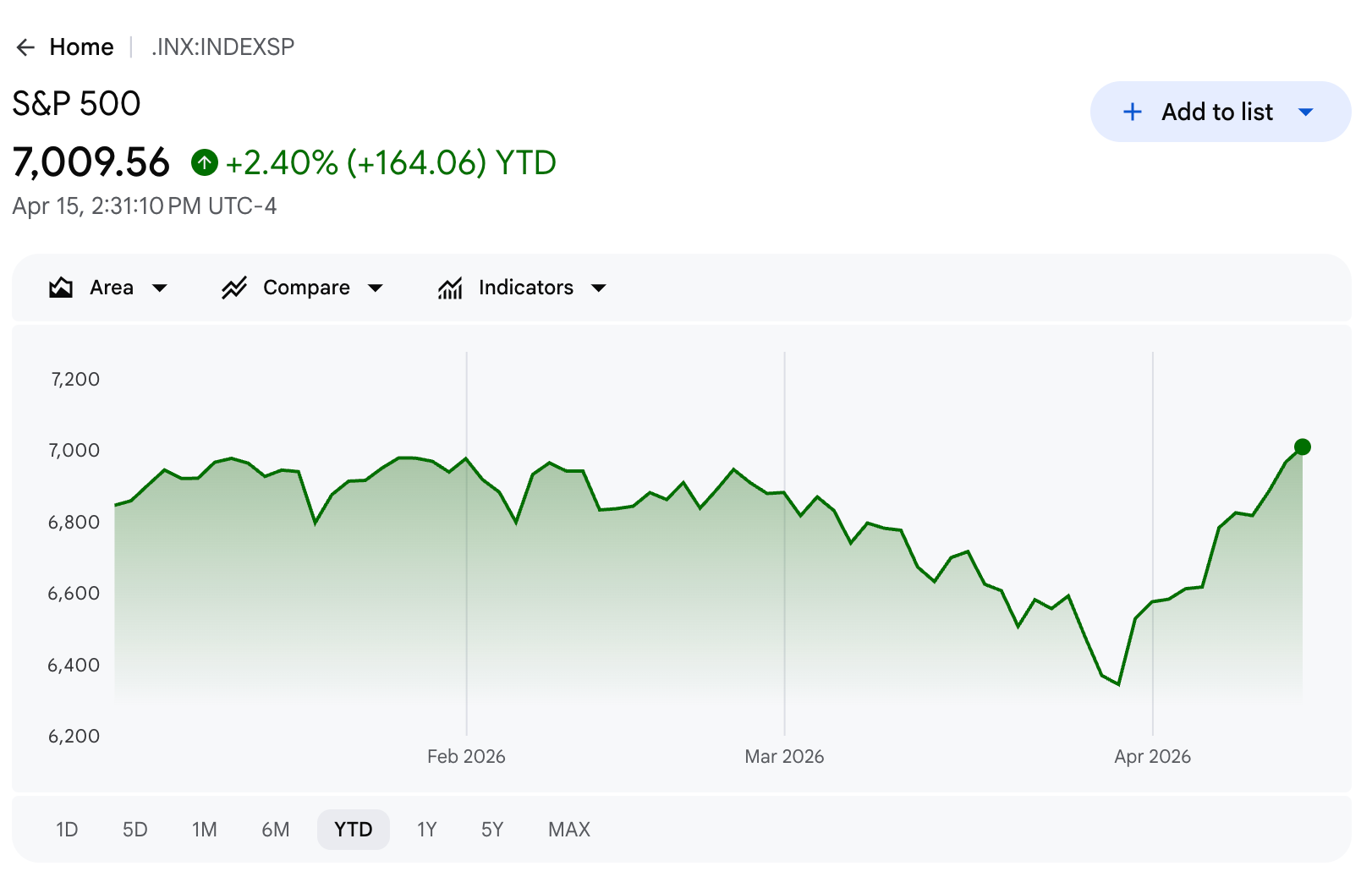
Task: Click the plus icon in Add to list
Action: pyautogui.click(x=1132, y=112)
